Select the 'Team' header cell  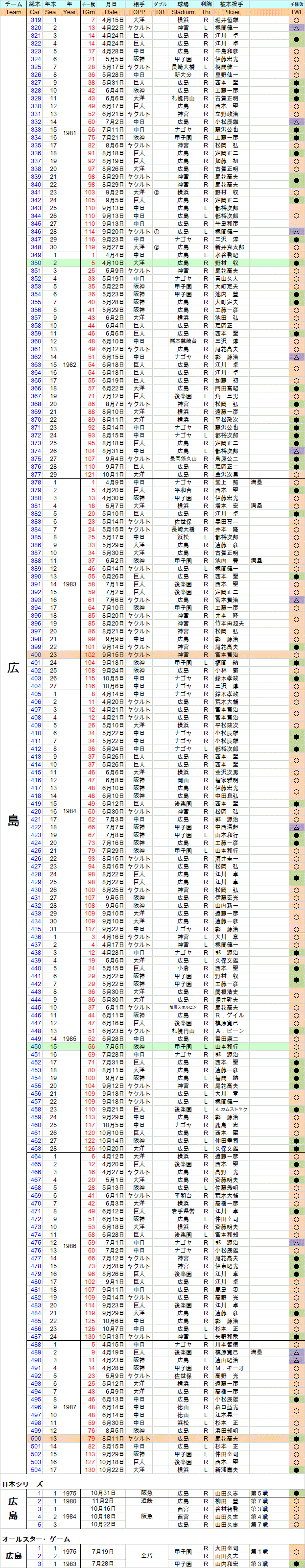click(x=13, y=12)
